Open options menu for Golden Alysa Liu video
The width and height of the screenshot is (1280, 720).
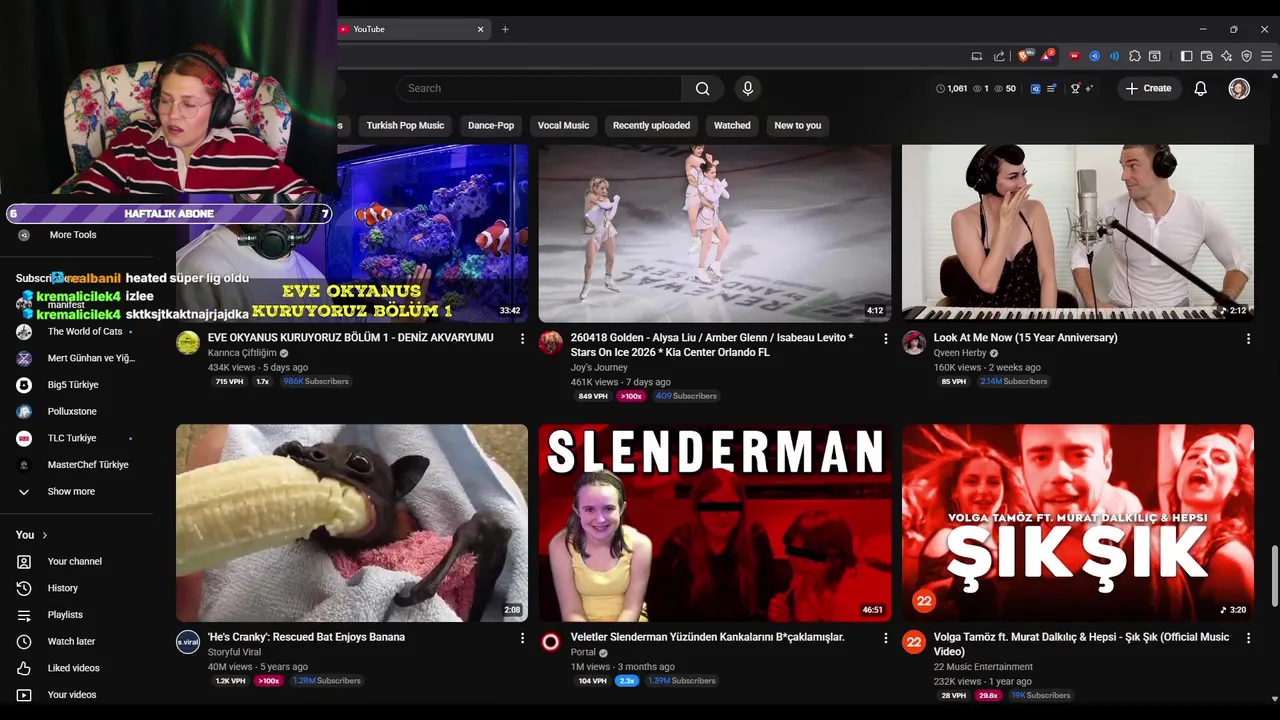885,339
